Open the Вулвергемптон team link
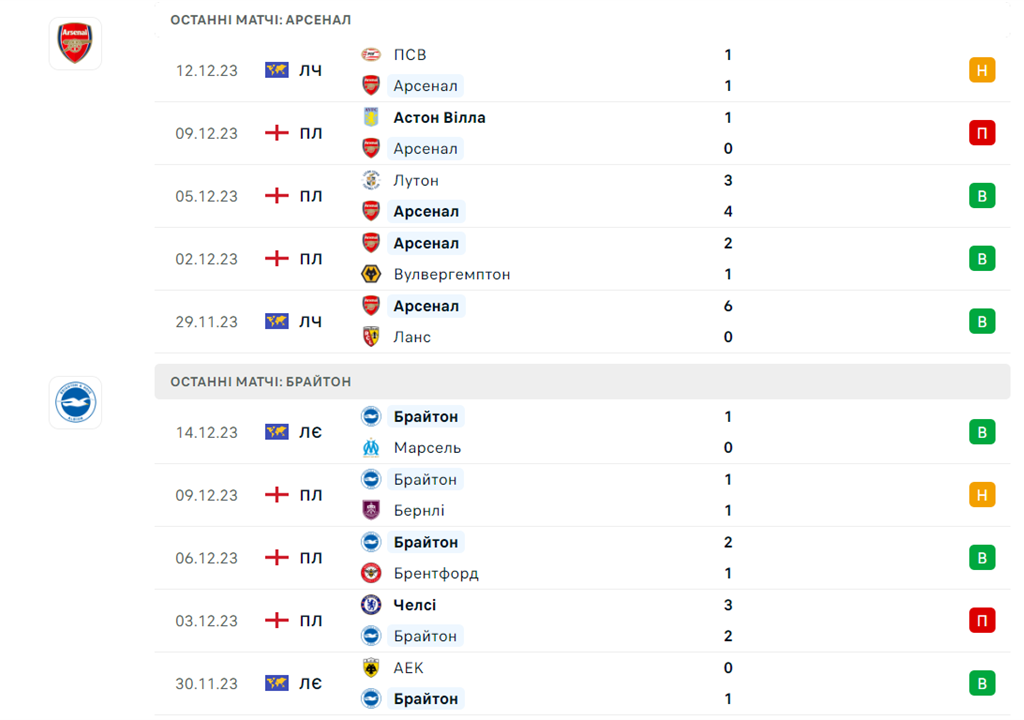This screenshot has width=1024, height=720. (451, 274)
